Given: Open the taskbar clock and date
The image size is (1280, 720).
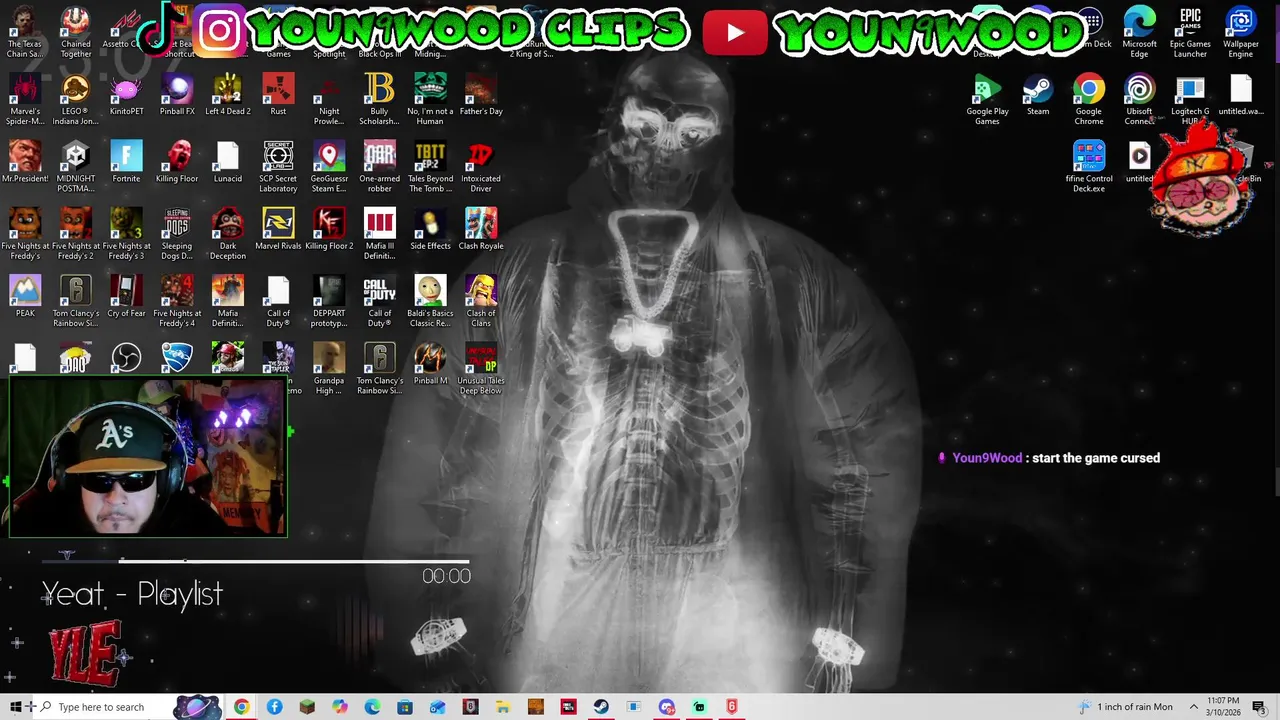Looking at the screenshot, I should [1224, 707].
